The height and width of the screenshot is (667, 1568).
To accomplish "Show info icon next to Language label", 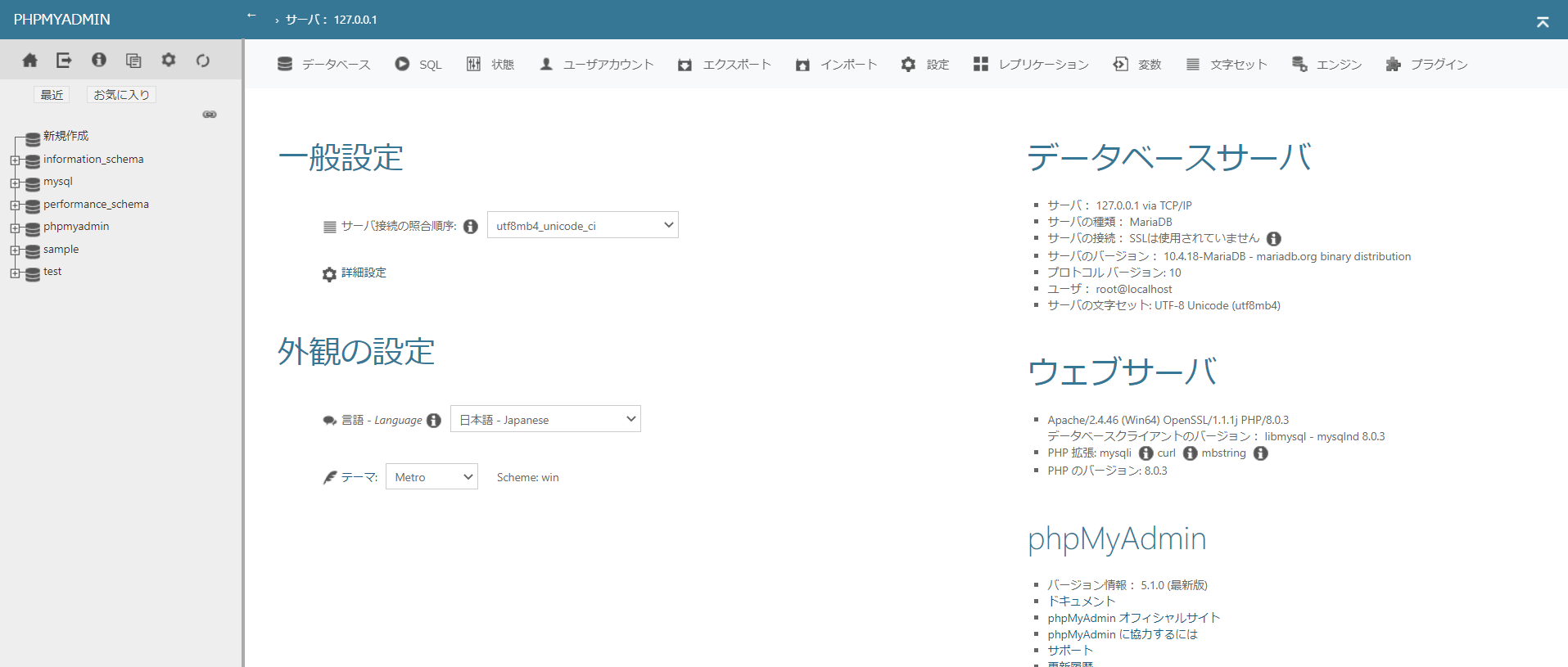I will tap(434, 421).
